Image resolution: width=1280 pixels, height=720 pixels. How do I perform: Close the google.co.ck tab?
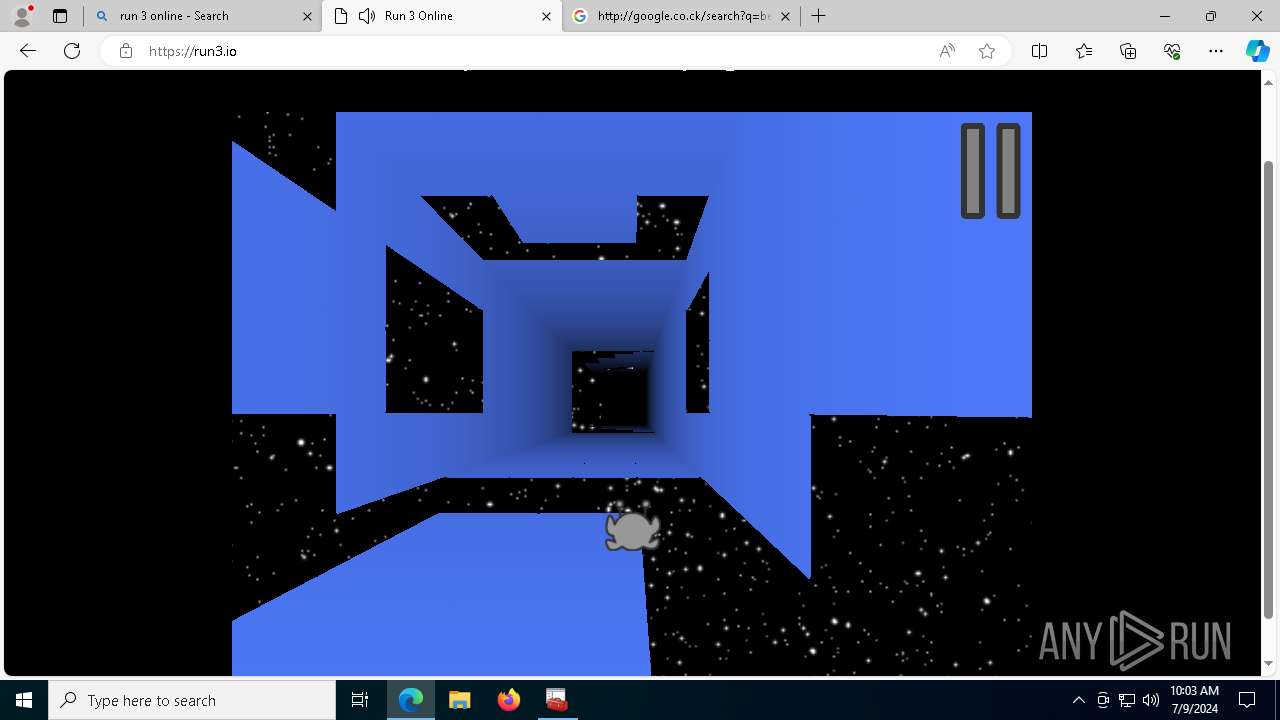click(785, 16)
